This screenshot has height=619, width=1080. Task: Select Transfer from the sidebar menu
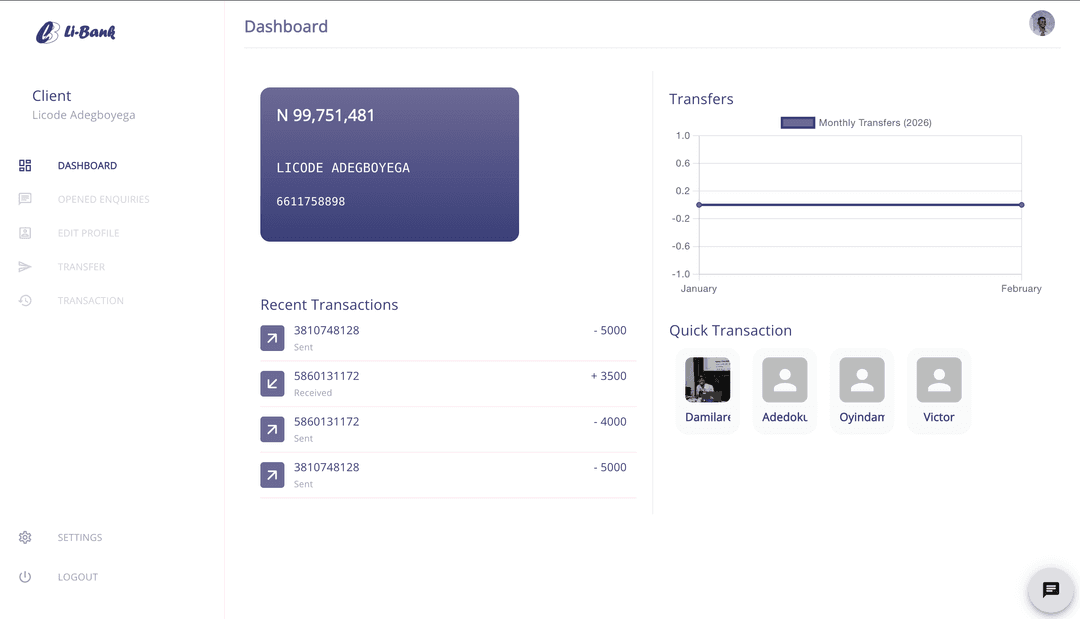click(x=82, y=266)
